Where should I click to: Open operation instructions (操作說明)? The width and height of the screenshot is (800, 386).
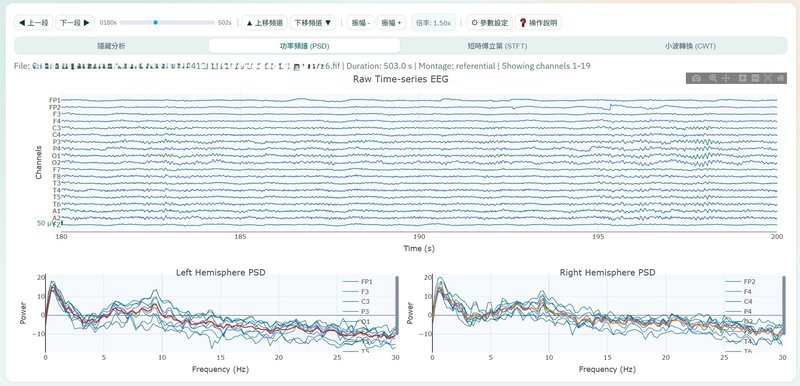pyautogui.click(x=538, y=22)
